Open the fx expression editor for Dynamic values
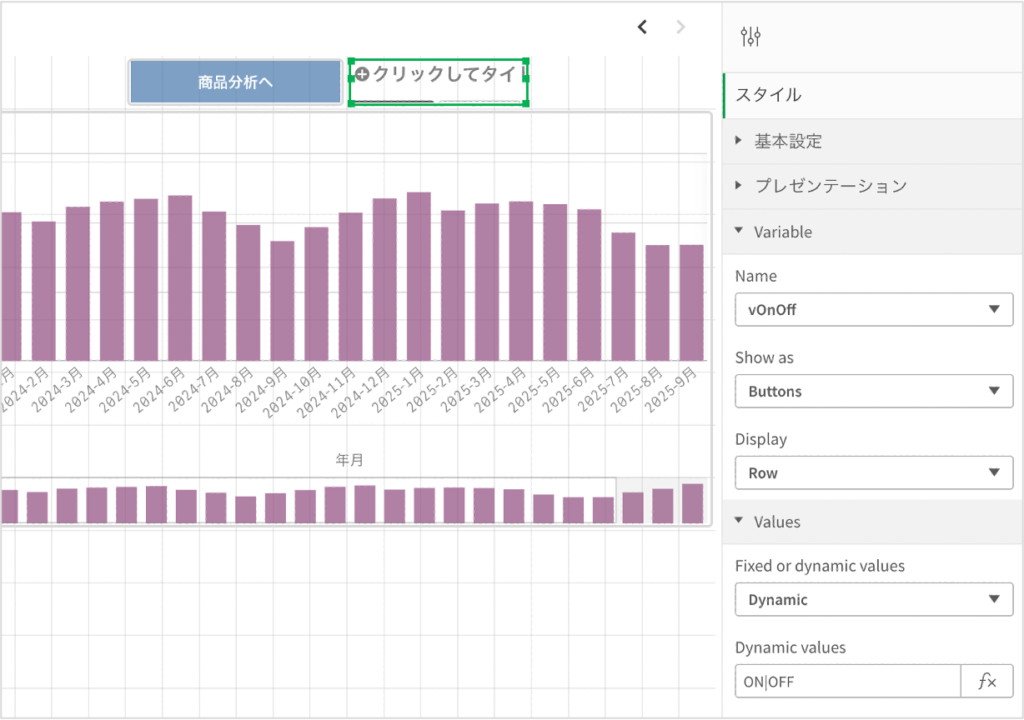This screenshot has height=720, width=1024. [x=986, y=681]
